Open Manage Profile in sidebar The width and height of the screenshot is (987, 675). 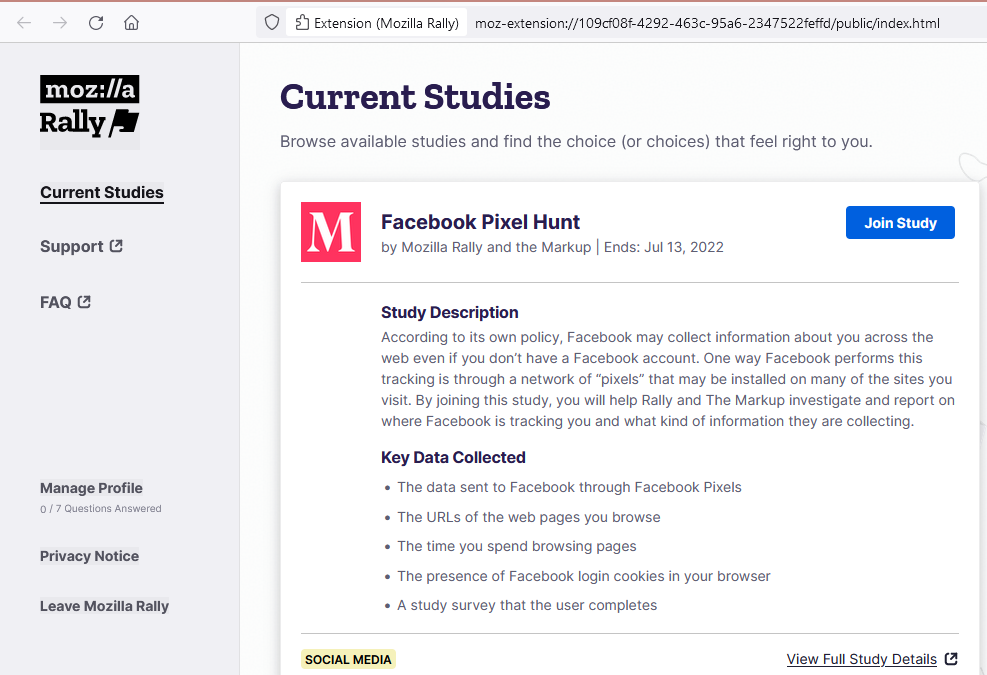pyautogui.click(x=91, y=488)
